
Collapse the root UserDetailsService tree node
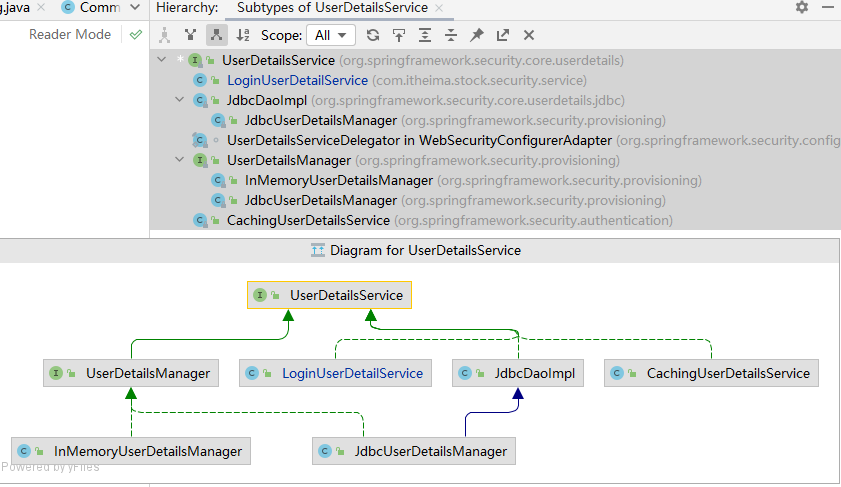162,60
